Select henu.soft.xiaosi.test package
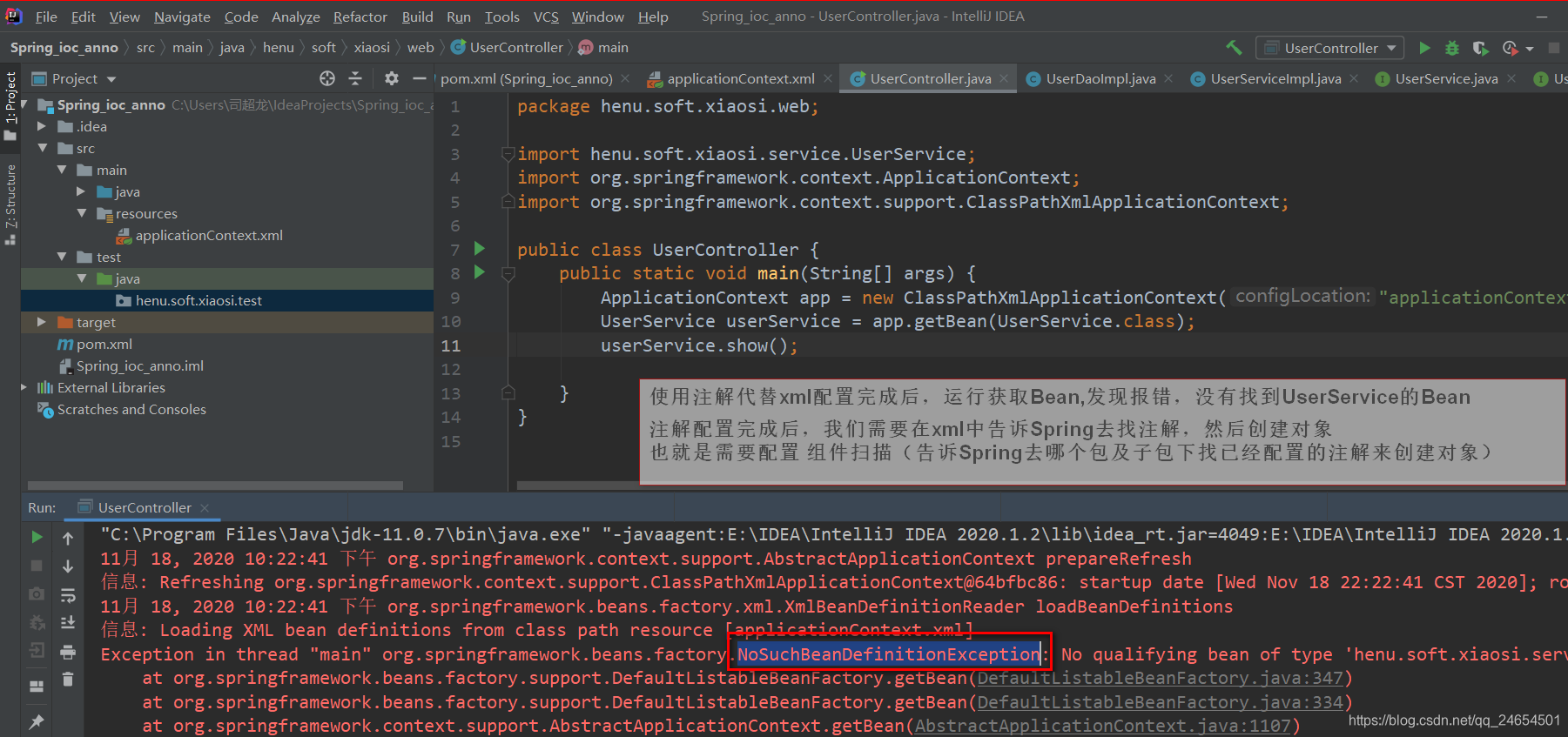Screen dimensions: 1568x737 tap(199, 300)
